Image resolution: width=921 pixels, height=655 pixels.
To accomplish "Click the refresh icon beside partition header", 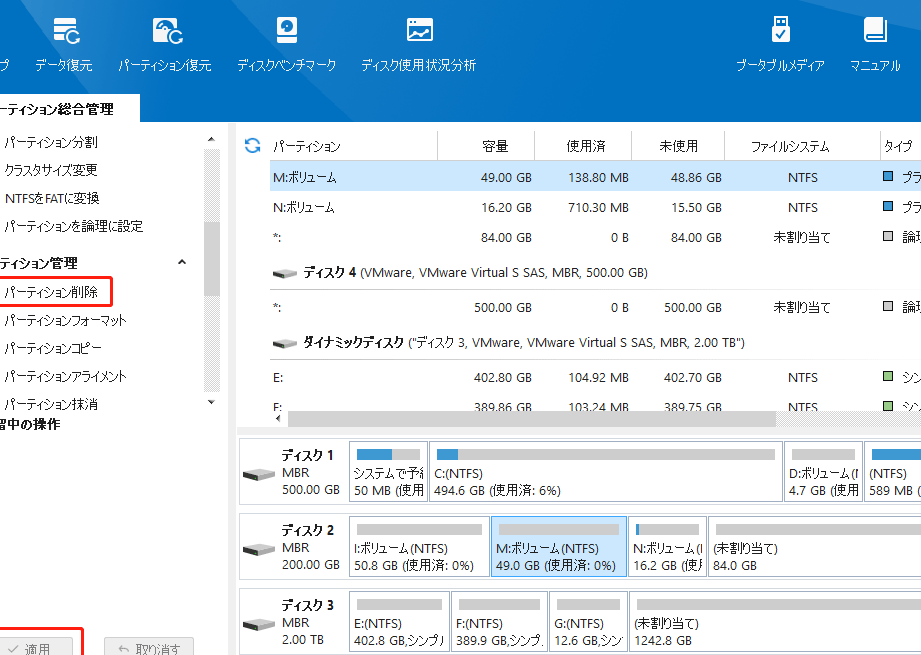I will [253, 146].
